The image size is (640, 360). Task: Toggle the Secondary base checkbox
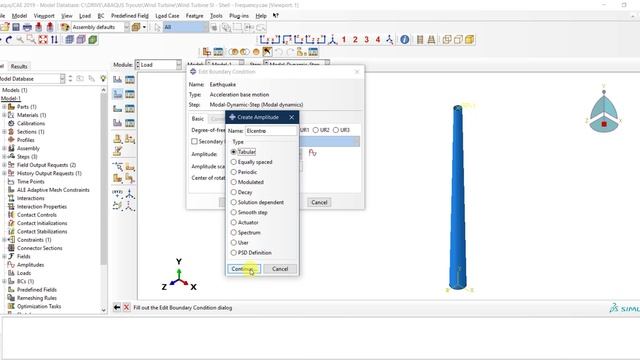194,141
